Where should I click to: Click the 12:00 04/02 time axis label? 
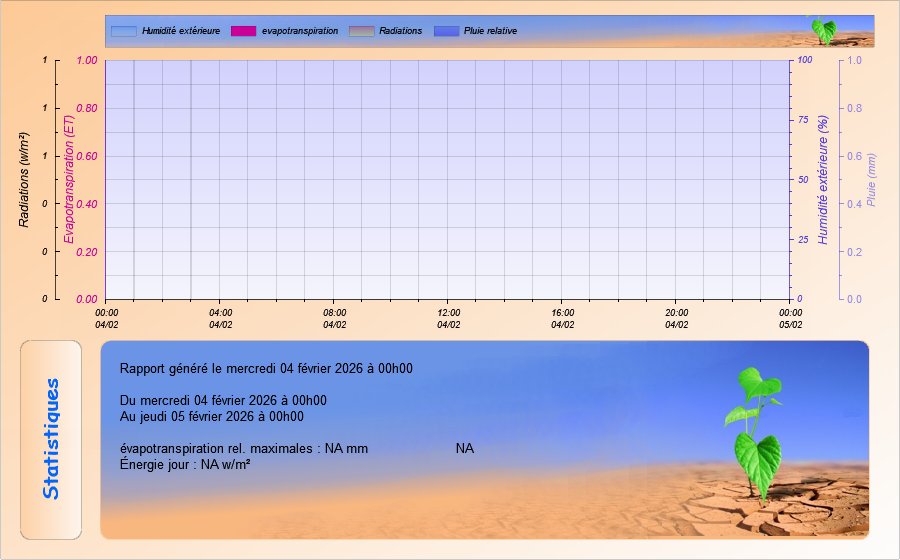click(448, 318)
